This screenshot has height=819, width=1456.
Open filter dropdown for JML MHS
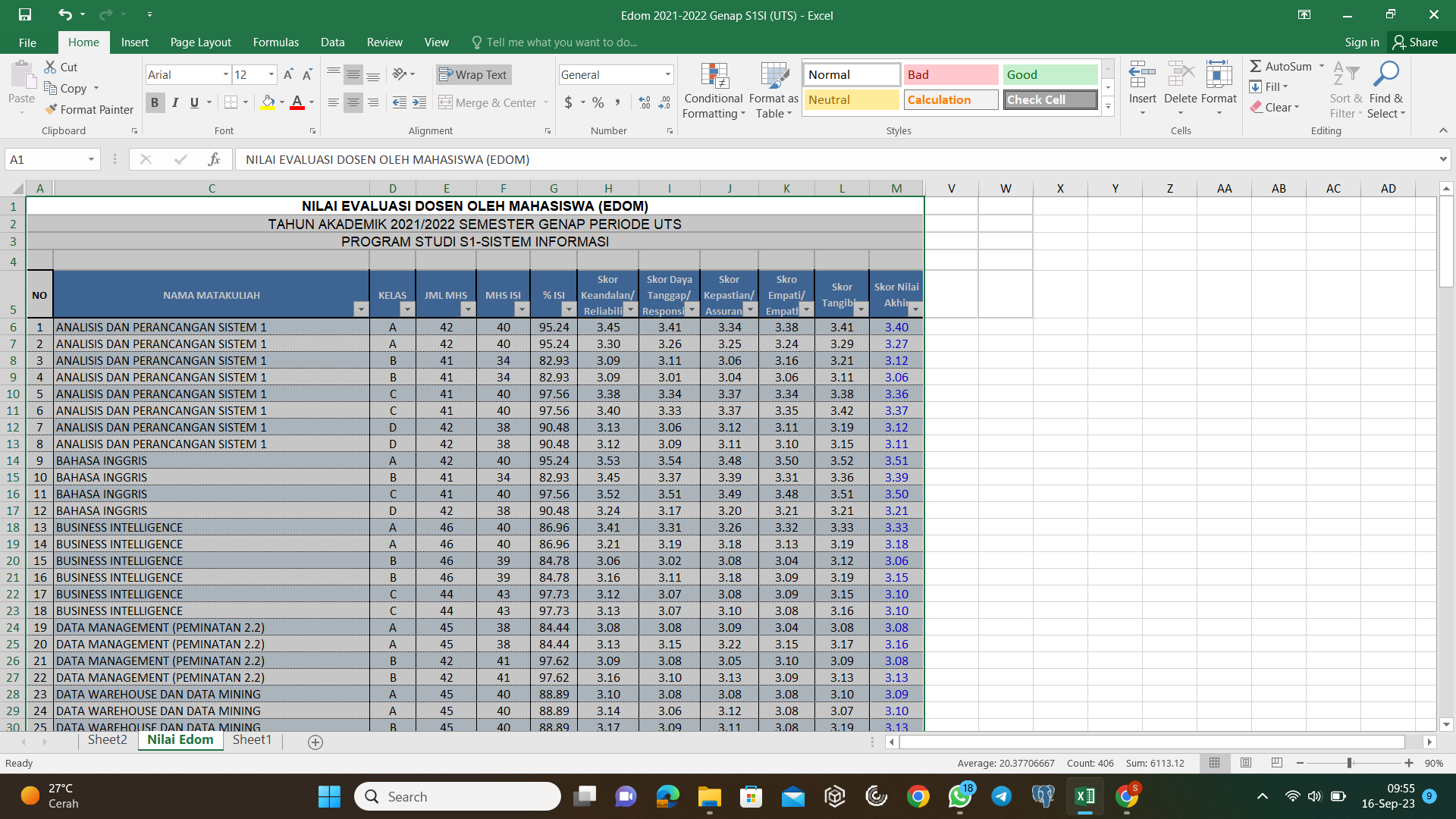468,309
